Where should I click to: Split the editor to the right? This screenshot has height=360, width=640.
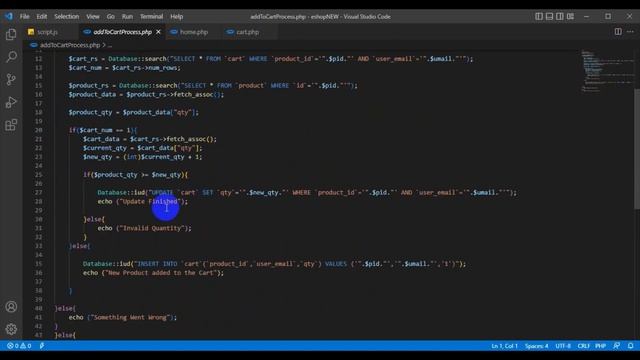point(618,32)
